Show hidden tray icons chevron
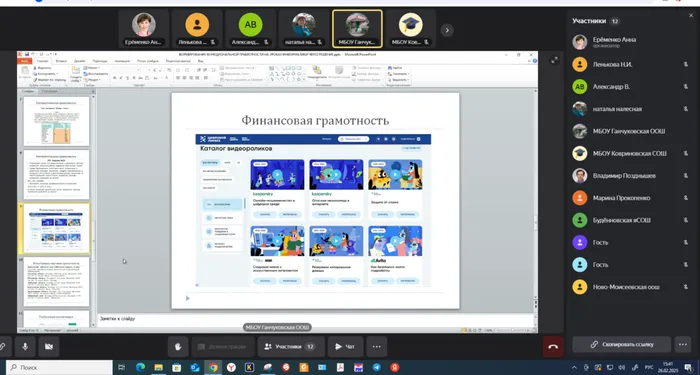The height and width of the screenshot is (375, 700). click(574, 367)
